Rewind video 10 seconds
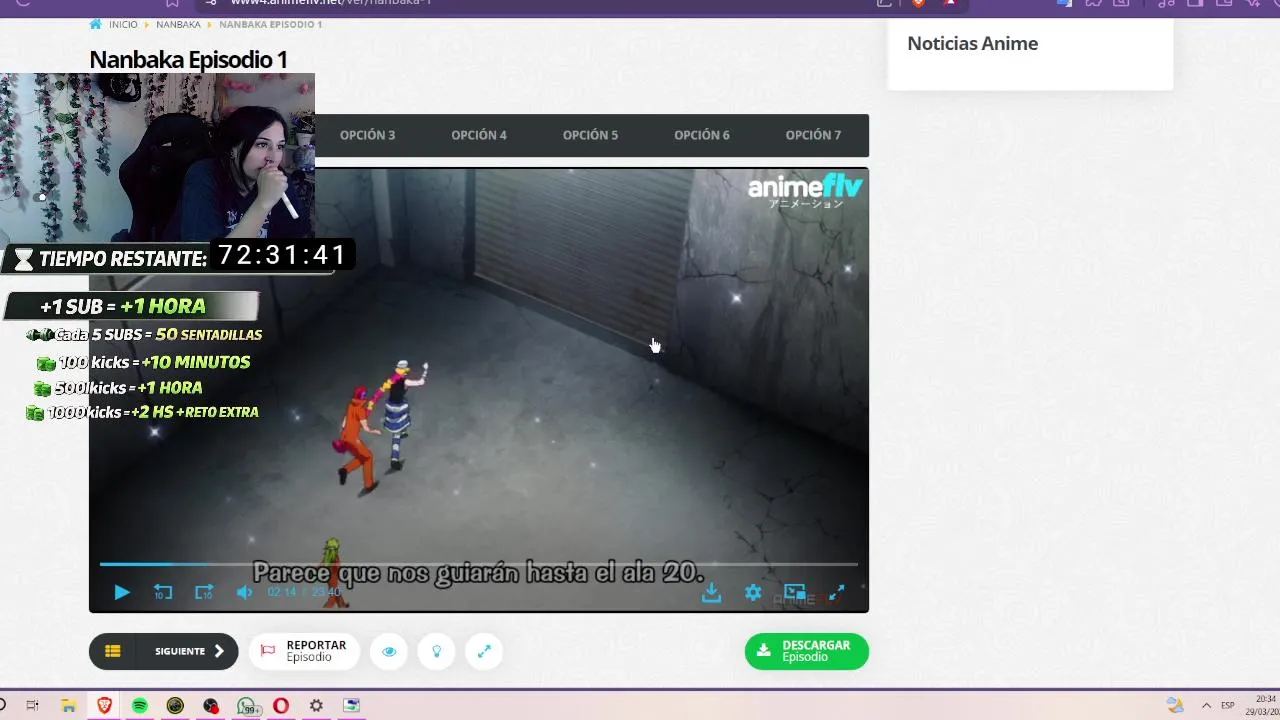This screenshot has height=720, width=1280. coord(162,592)
